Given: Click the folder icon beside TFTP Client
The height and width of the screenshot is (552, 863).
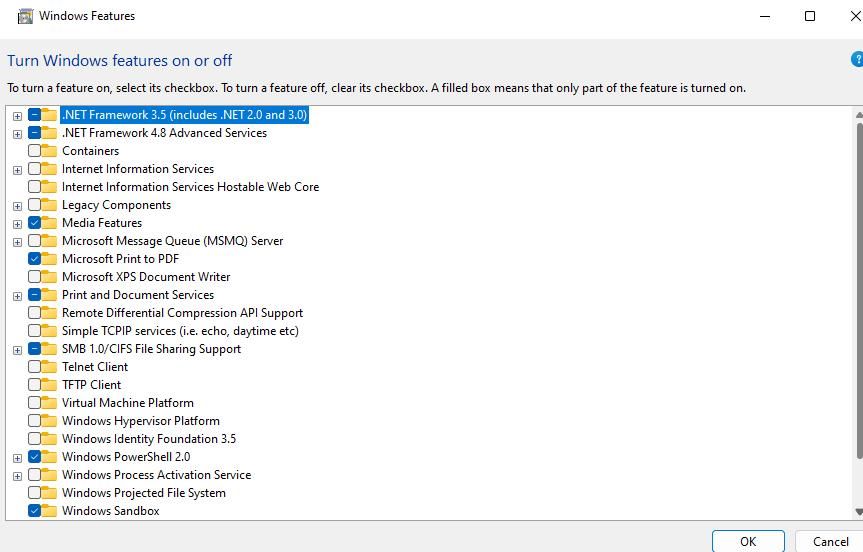Looking at the screenshot, I should [x=49, y=385].
